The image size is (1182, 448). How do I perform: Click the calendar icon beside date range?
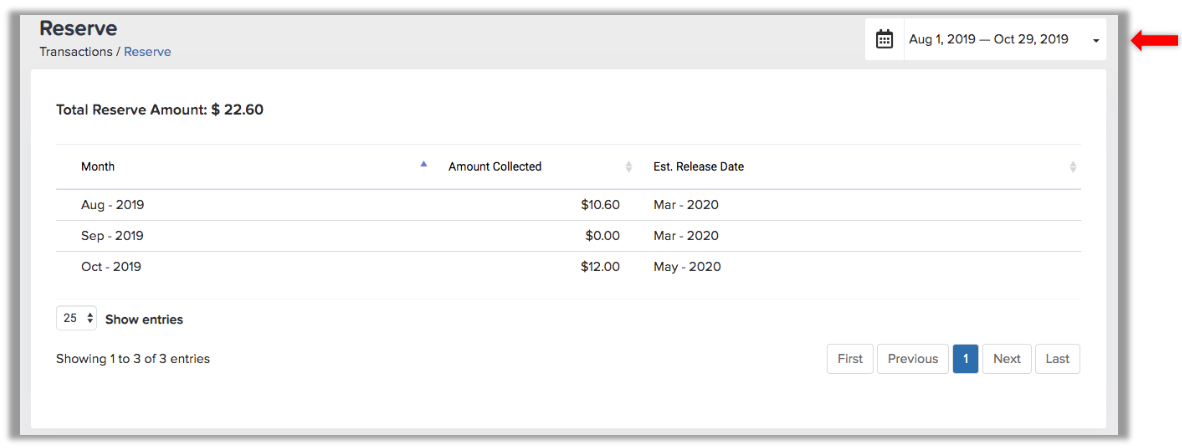click(884, 39)
